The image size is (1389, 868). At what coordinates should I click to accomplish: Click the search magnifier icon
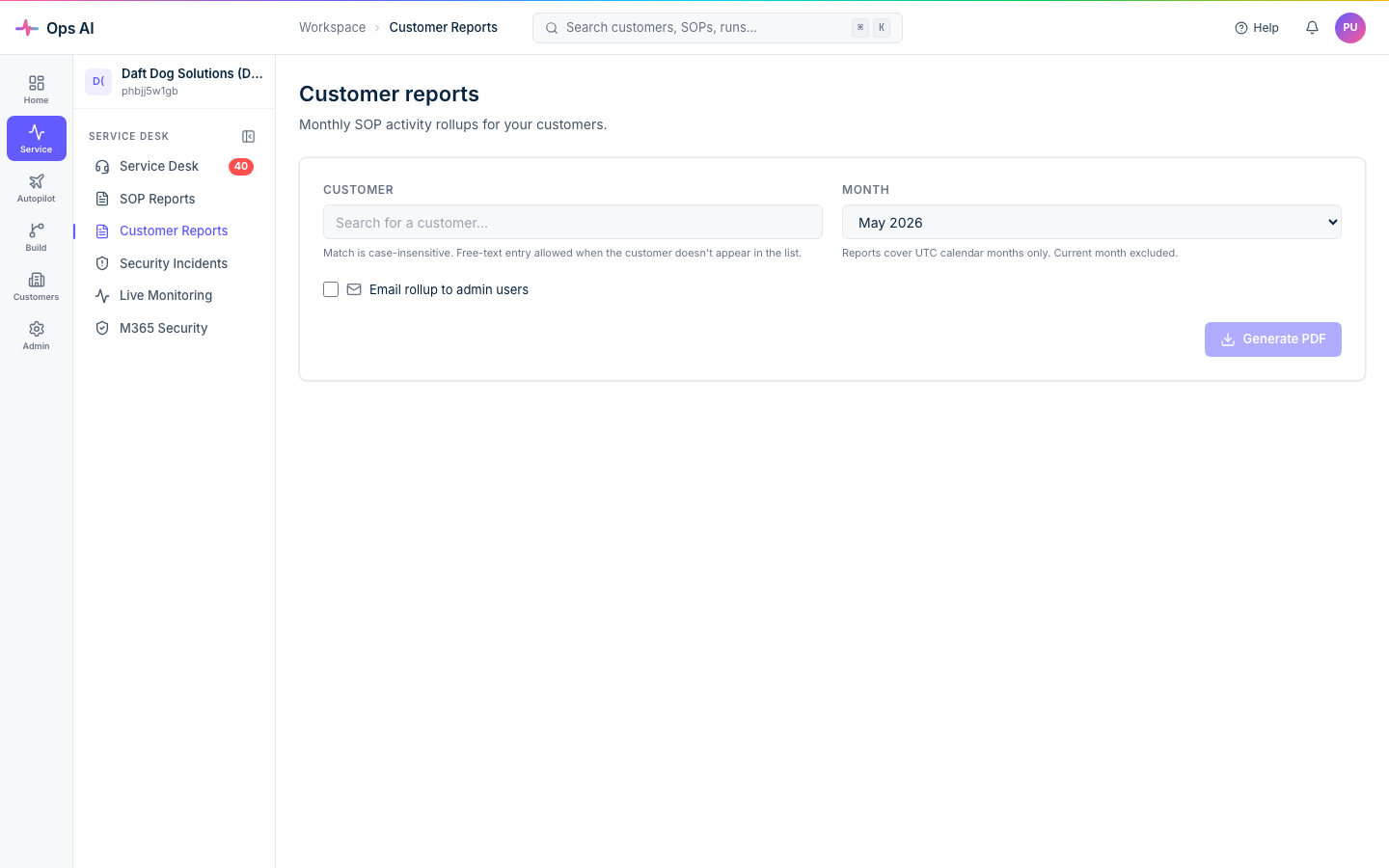pos(552,28)
